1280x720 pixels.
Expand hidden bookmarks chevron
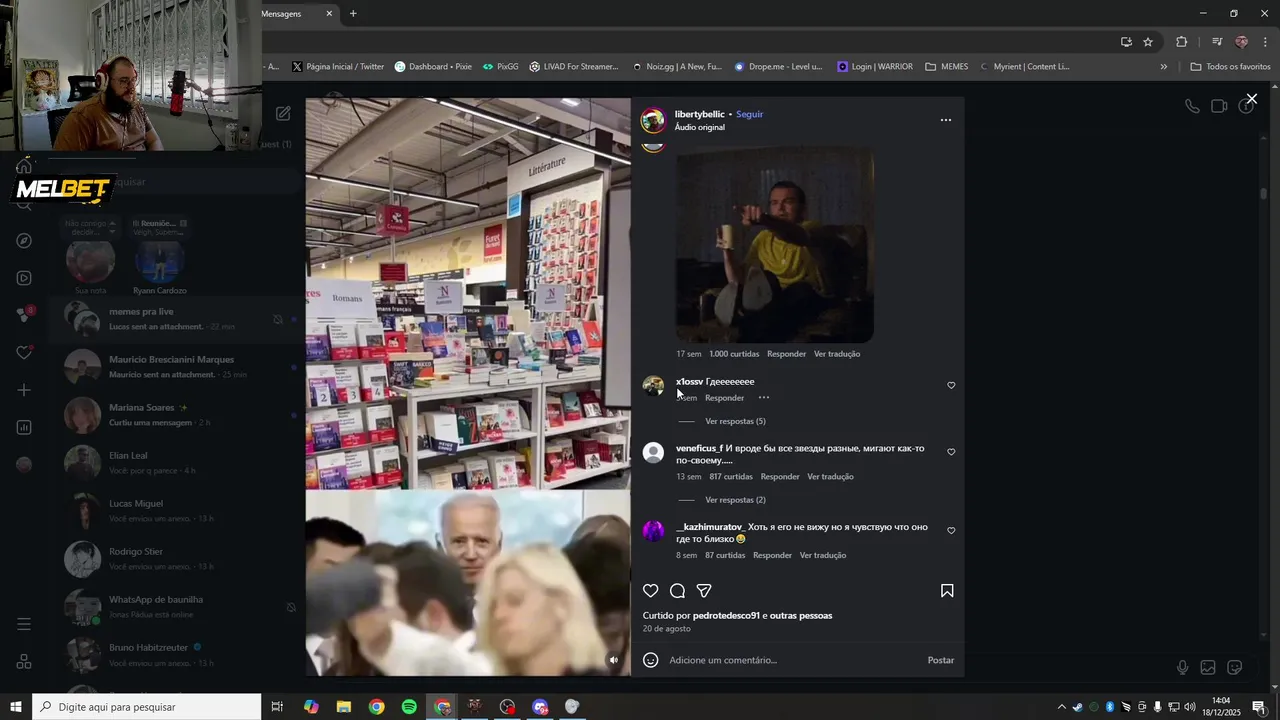1163,67
